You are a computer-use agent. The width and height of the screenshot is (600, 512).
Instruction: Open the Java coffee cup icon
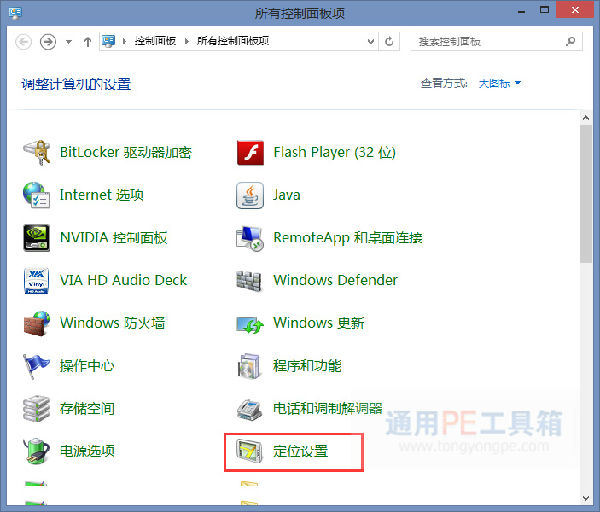pyautogui.click(x=250, y=196)
